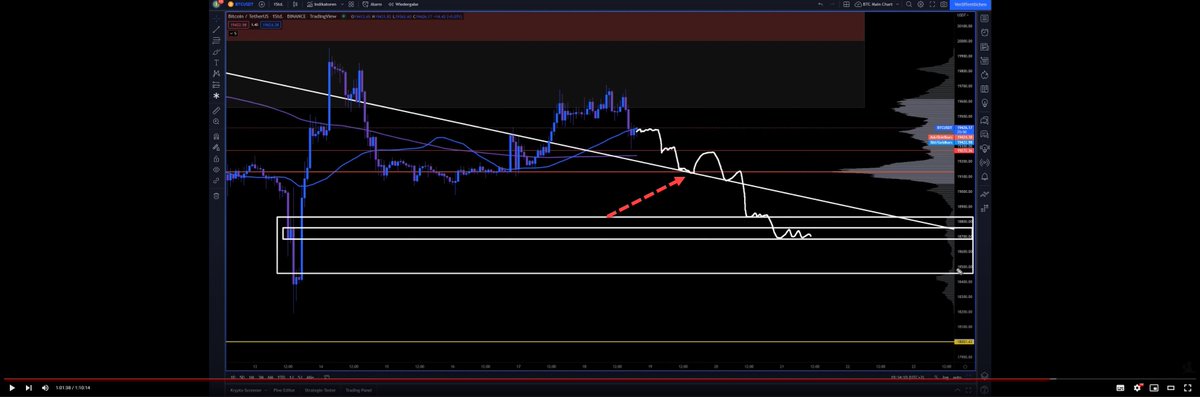Open the notifications bell panel

(x=985, y=177)
